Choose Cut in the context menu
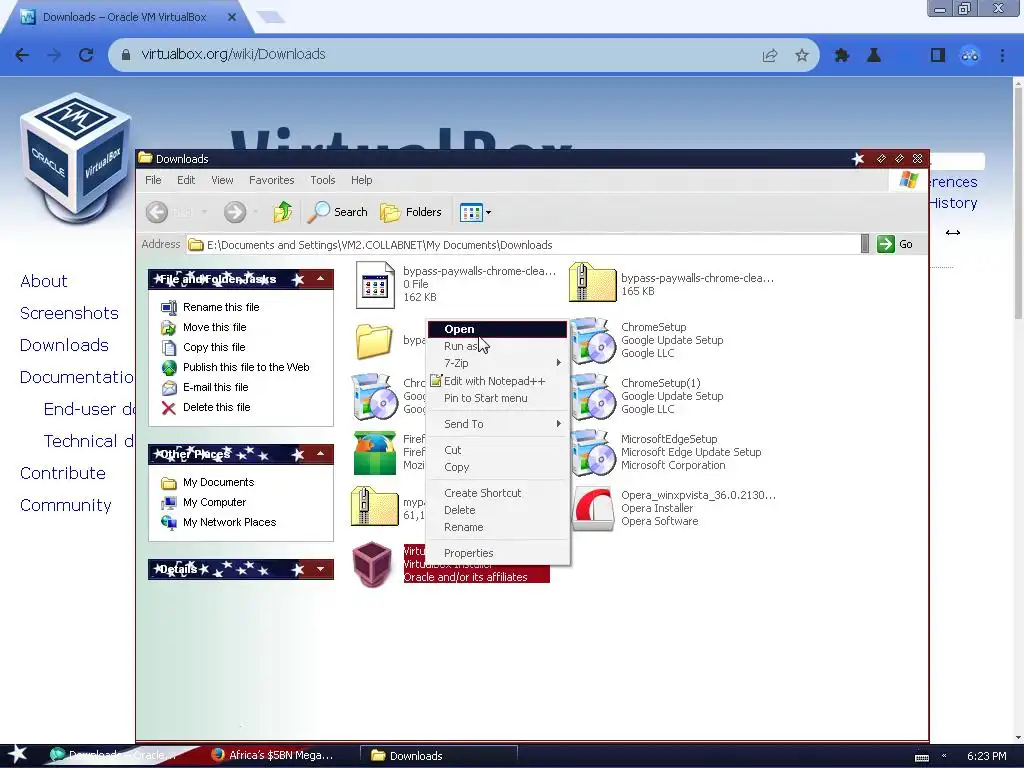 coord(498,450)
